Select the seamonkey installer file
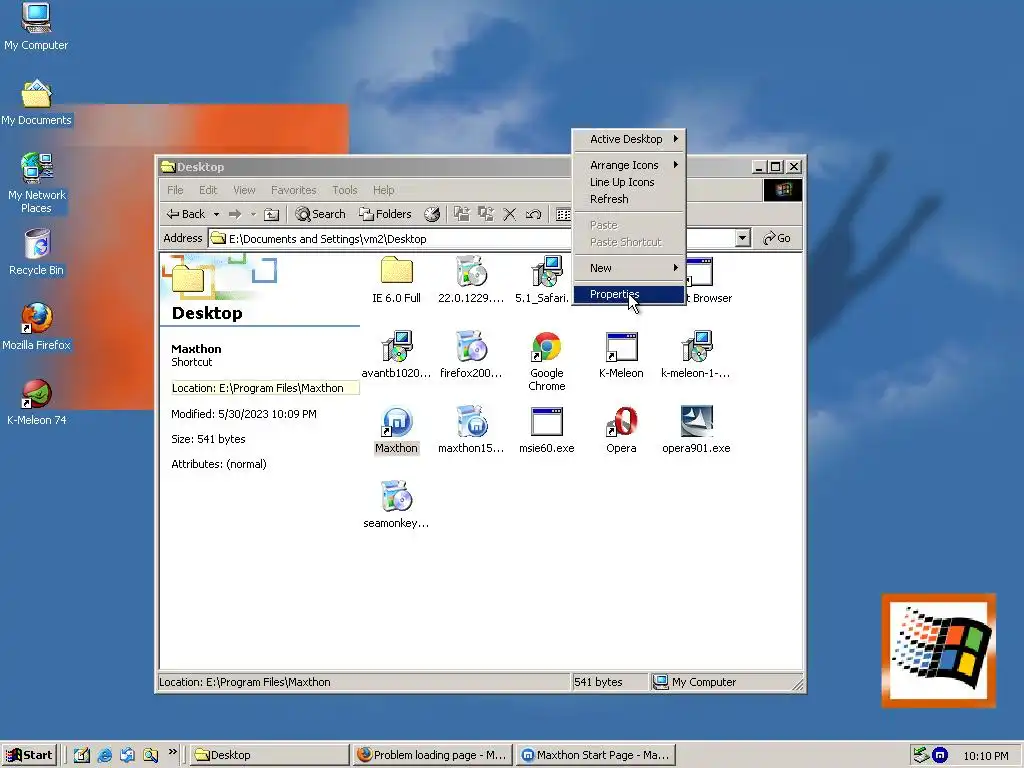Viewport: 1024px width, 768px height. (x=396, y=505)
